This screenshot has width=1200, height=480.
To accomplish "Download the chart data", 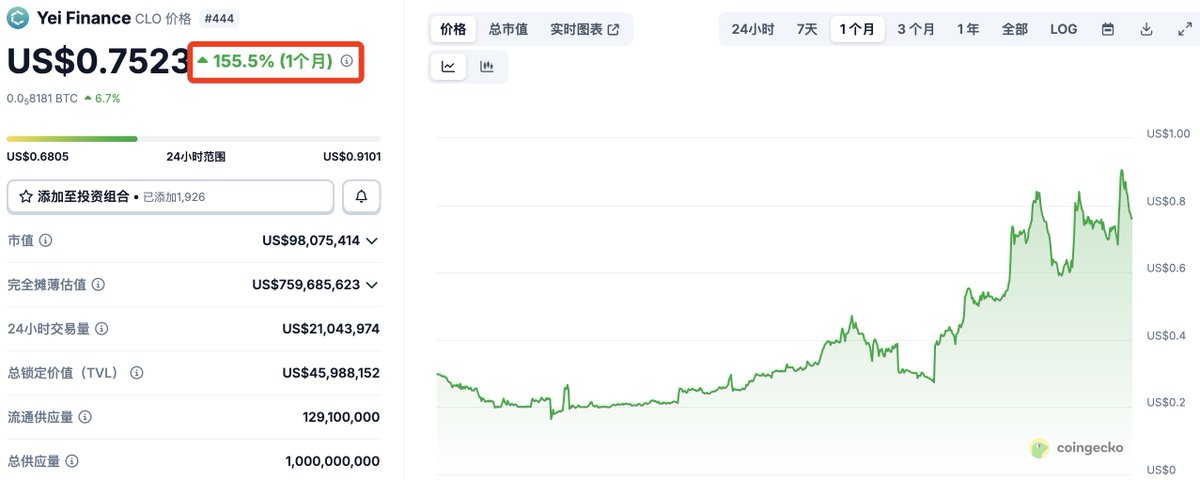I will (x=1146, y=29).
